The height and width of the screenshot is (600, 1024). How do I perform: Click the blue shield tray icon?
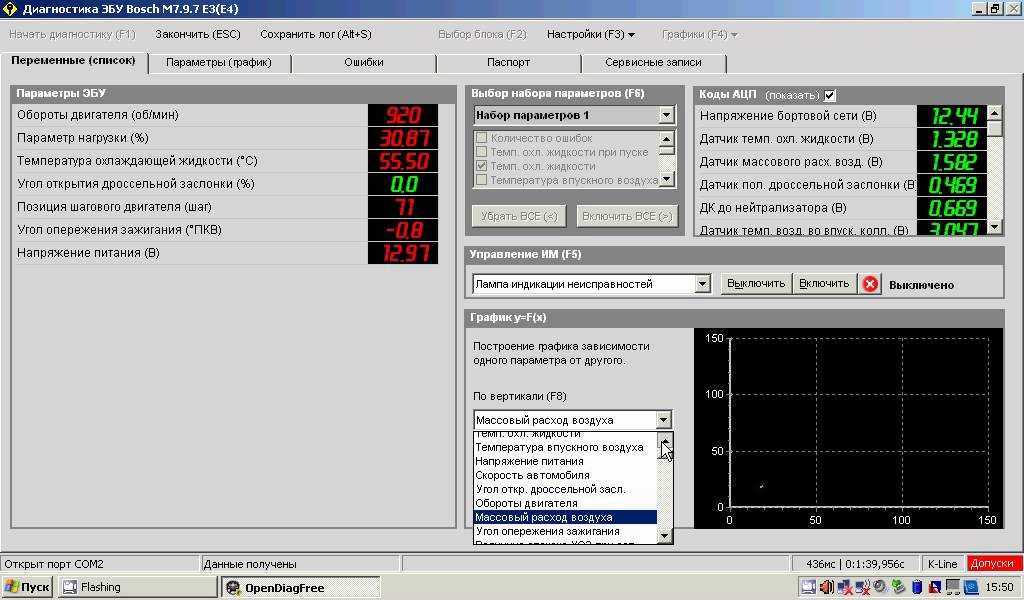point(918,587)
